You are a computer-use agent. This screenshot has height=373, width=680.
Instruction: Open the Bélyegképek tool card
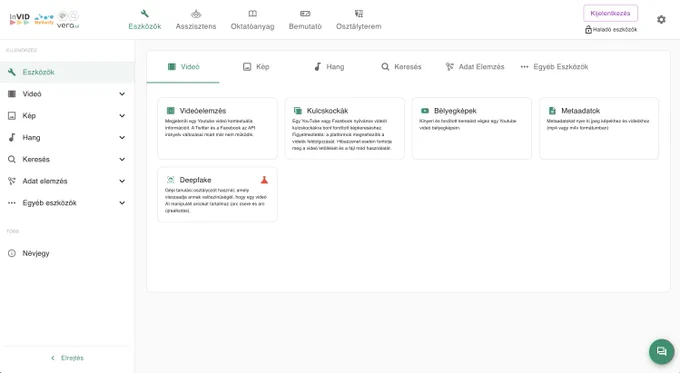pos(472,128)
